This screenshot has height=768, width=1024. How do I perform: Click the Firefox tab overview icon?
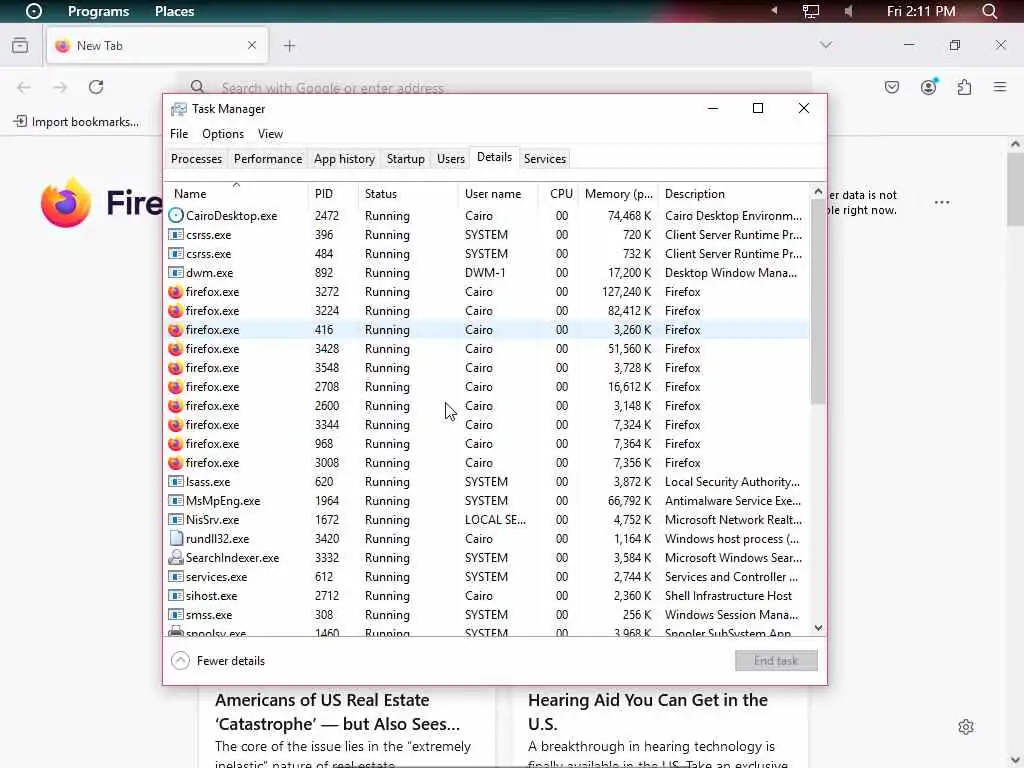click(x=20, y=45)
